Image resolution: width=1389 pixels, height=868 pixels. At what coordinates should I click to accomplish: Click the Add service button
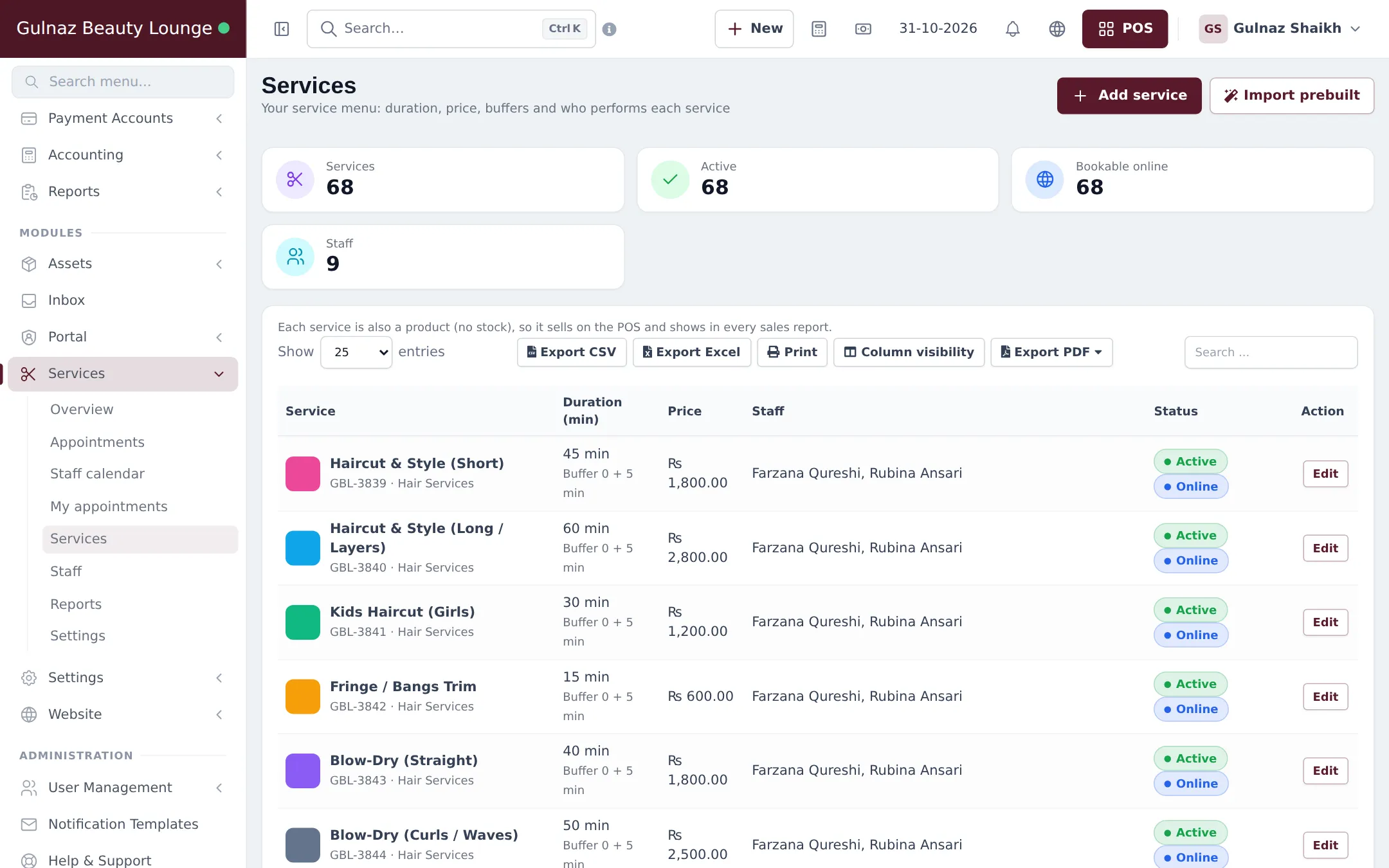(1129, 96)
